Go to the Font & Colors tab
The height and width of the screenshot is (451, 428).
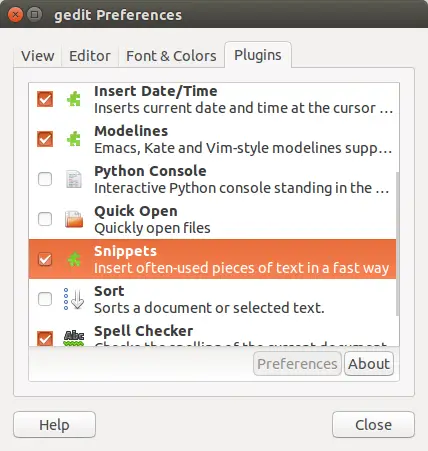171,56
